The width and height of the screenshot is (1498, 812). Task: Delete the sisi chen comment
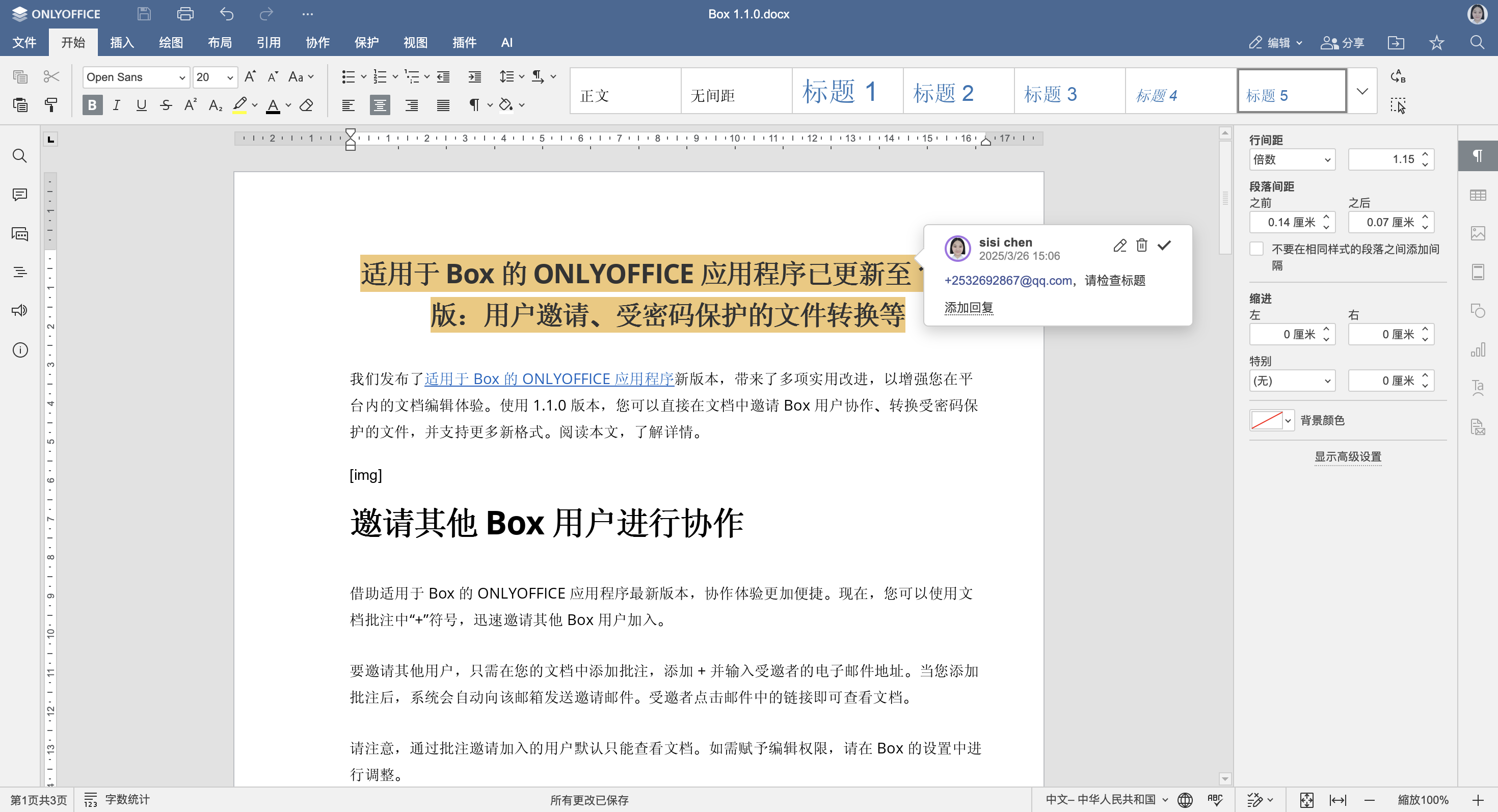(1141, 246)
